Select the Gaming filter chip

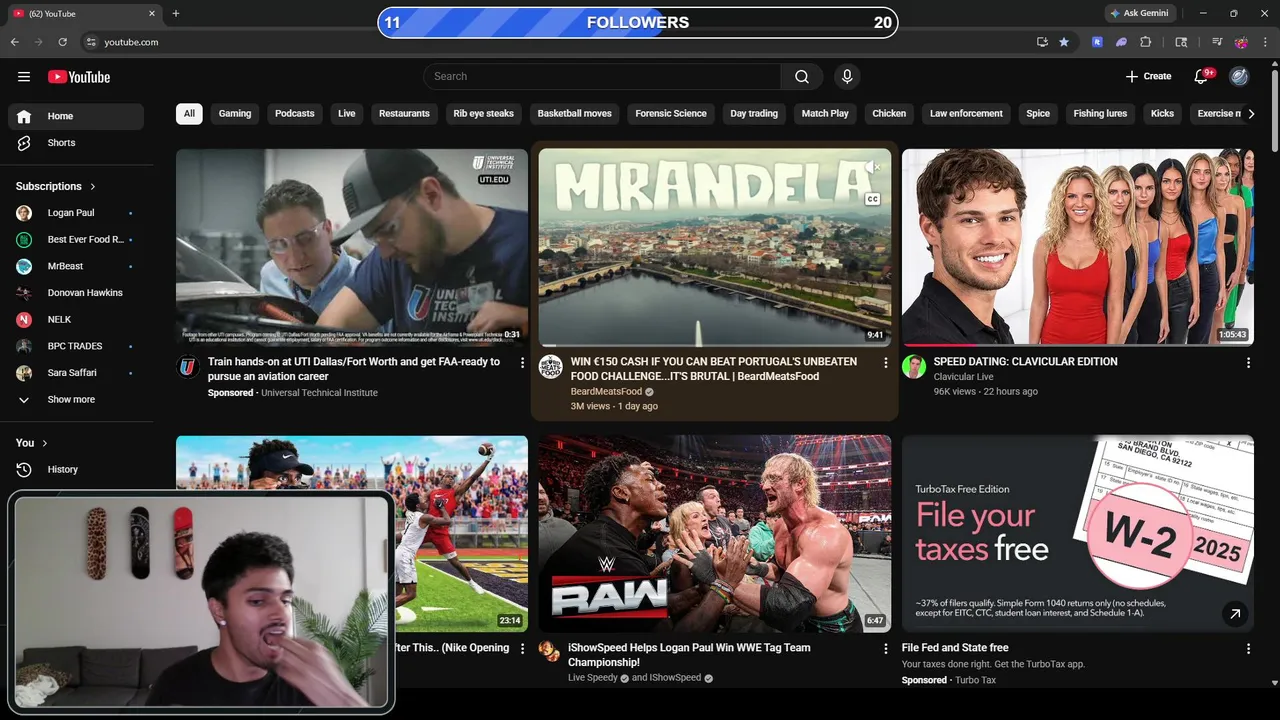pyautogui.click(x=235, y=114)
